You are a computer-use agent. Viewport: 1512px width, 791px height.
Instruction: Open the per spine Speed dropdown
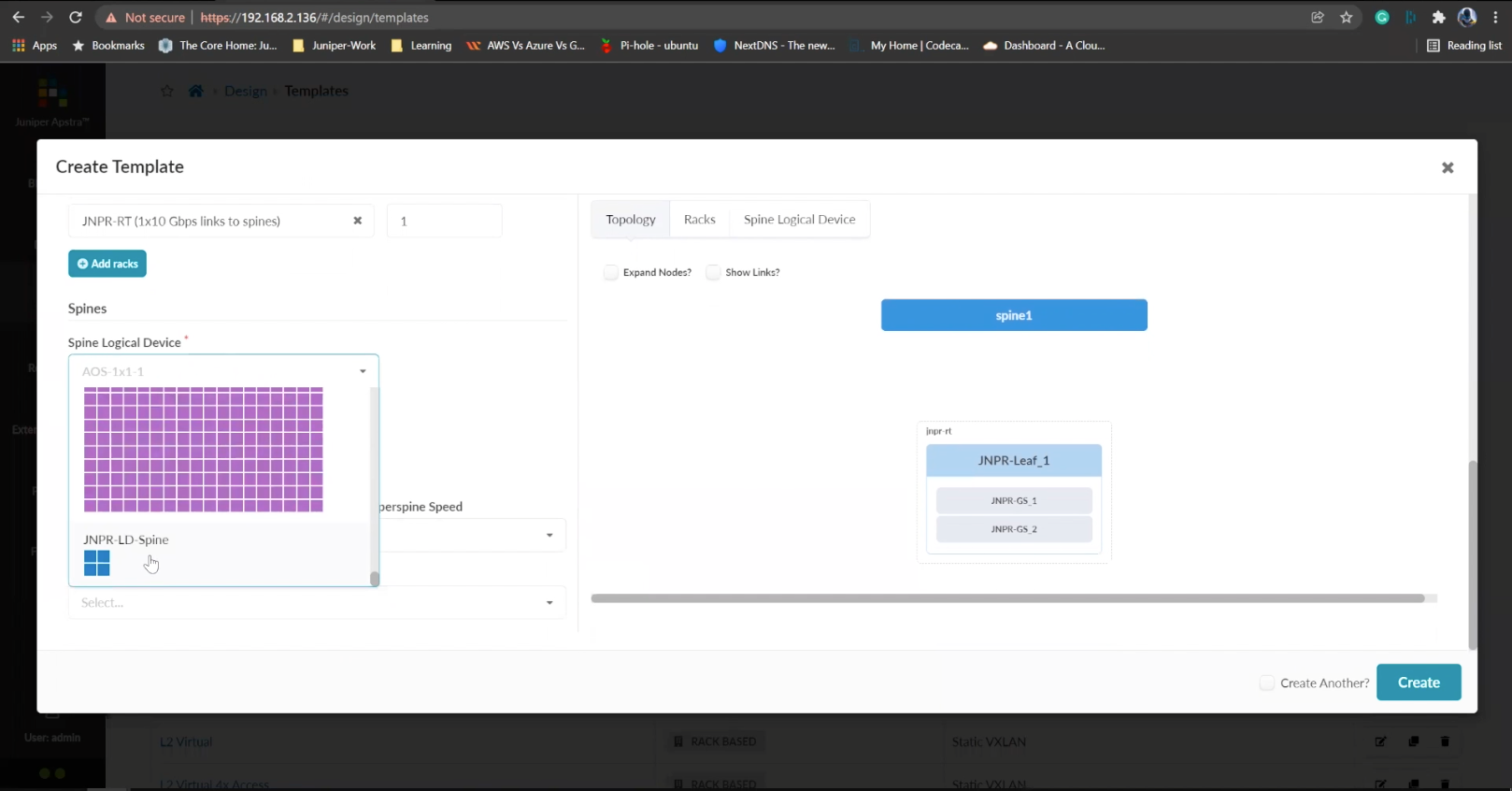tap(549, 535)
